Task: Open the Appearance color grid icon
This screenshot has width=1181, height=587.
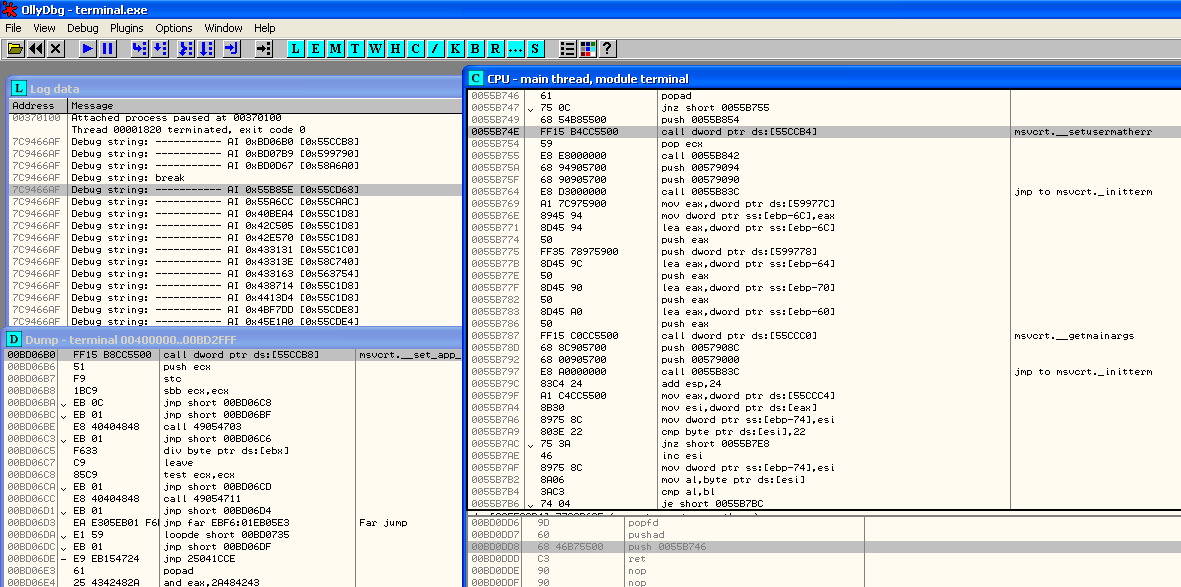Action: pyautogui.click(x=587, y=48)
